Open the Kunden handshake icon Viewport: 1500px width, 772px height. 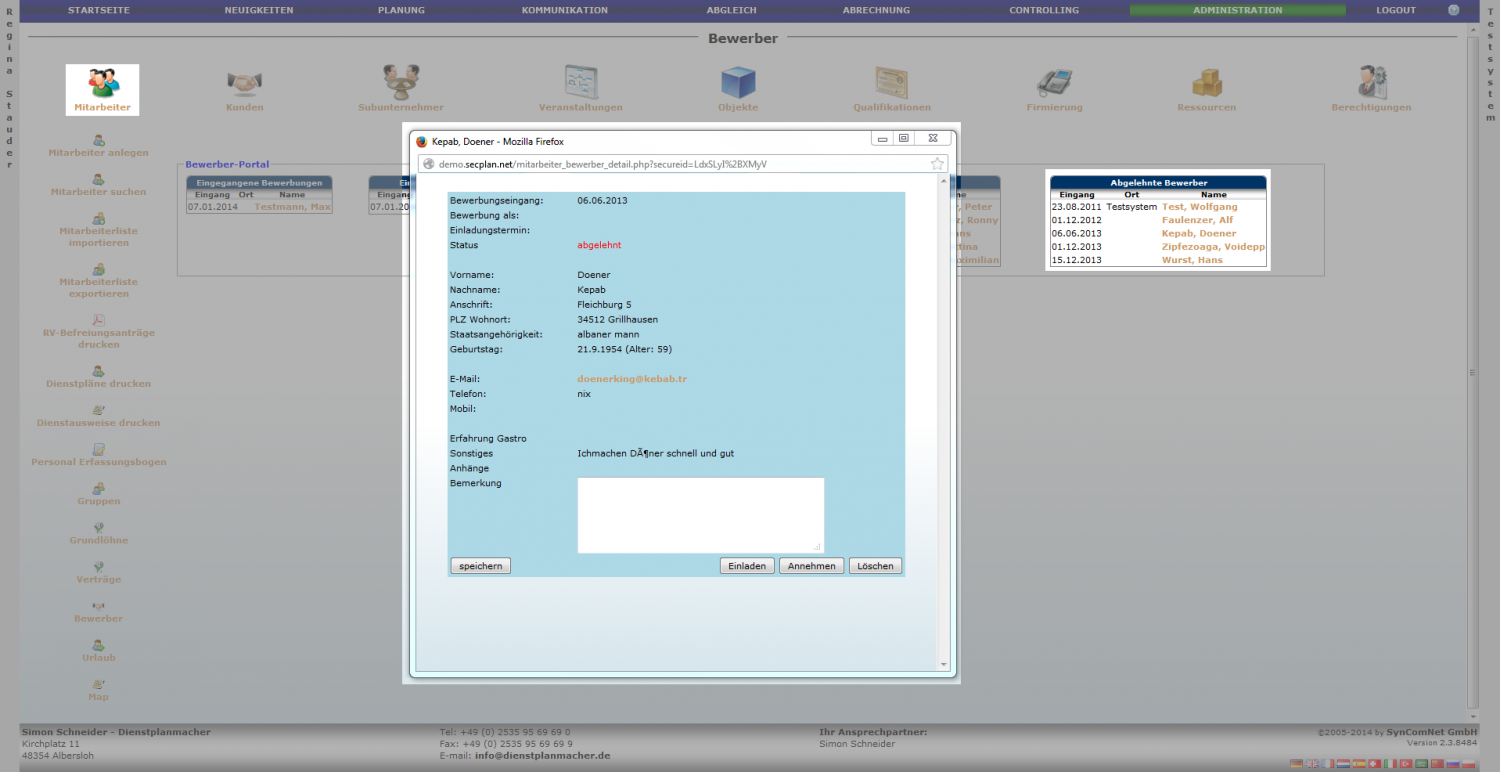tap(244, 83)
